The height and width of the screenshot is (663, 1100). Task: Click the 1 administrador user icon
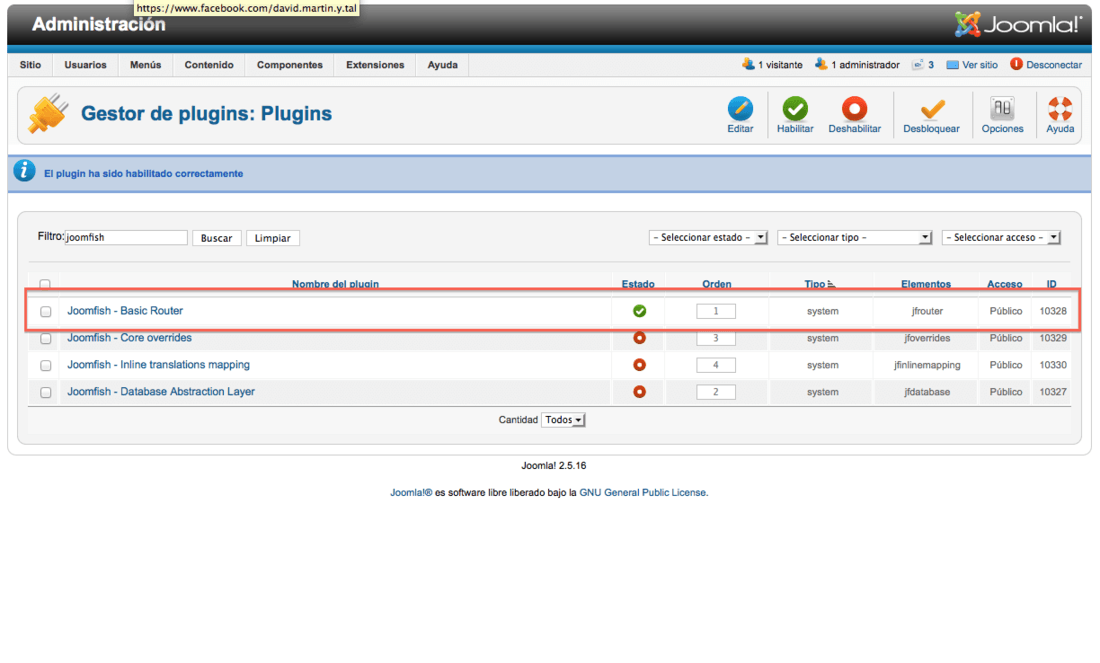[x=821, y=64]
